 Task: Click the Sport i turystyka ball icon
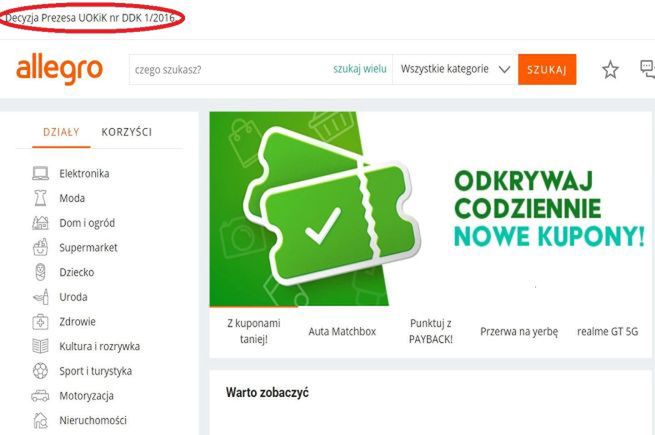[x=41, y=371]
